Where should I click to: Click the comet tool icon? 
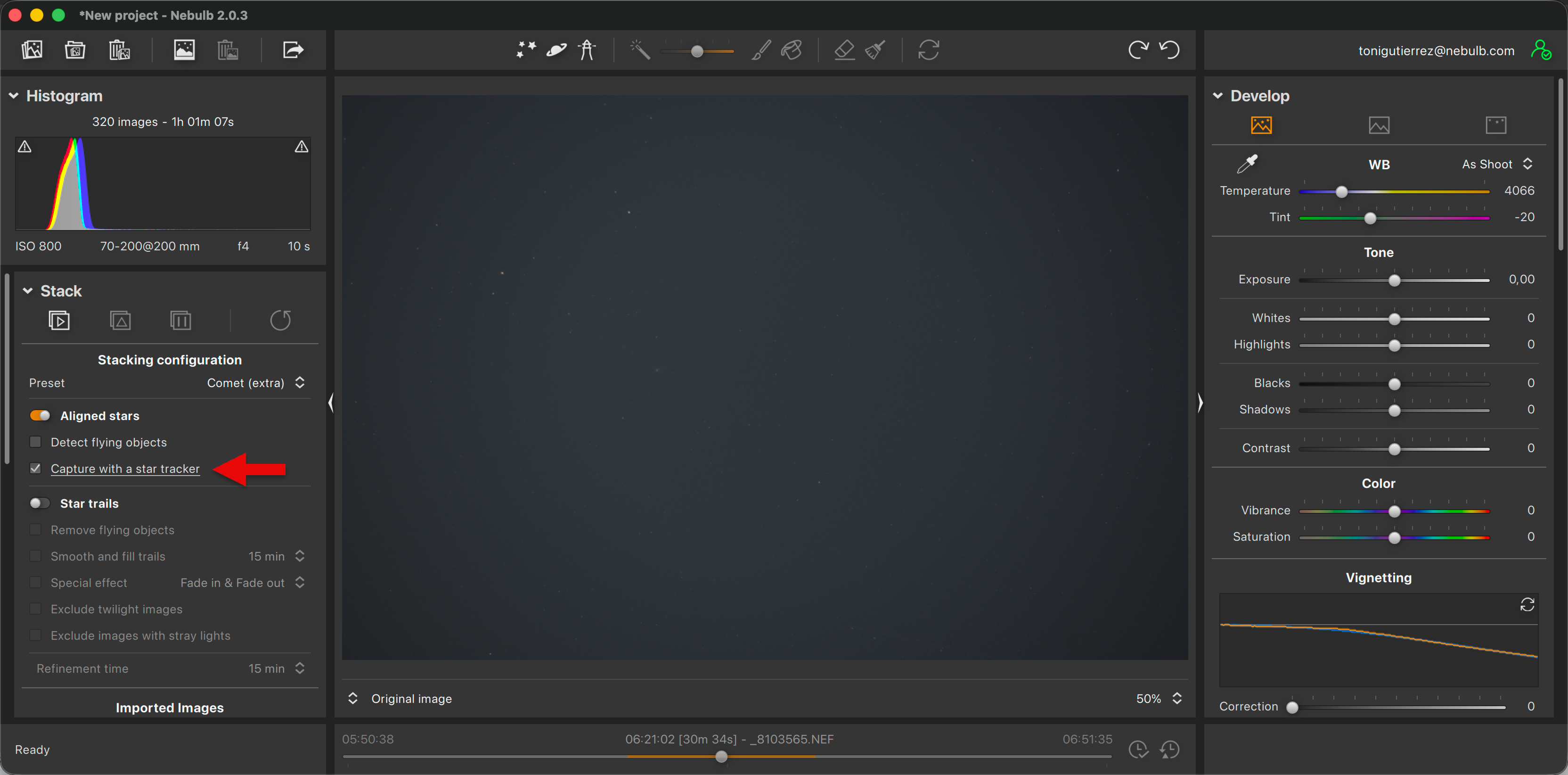coord(556,50)
